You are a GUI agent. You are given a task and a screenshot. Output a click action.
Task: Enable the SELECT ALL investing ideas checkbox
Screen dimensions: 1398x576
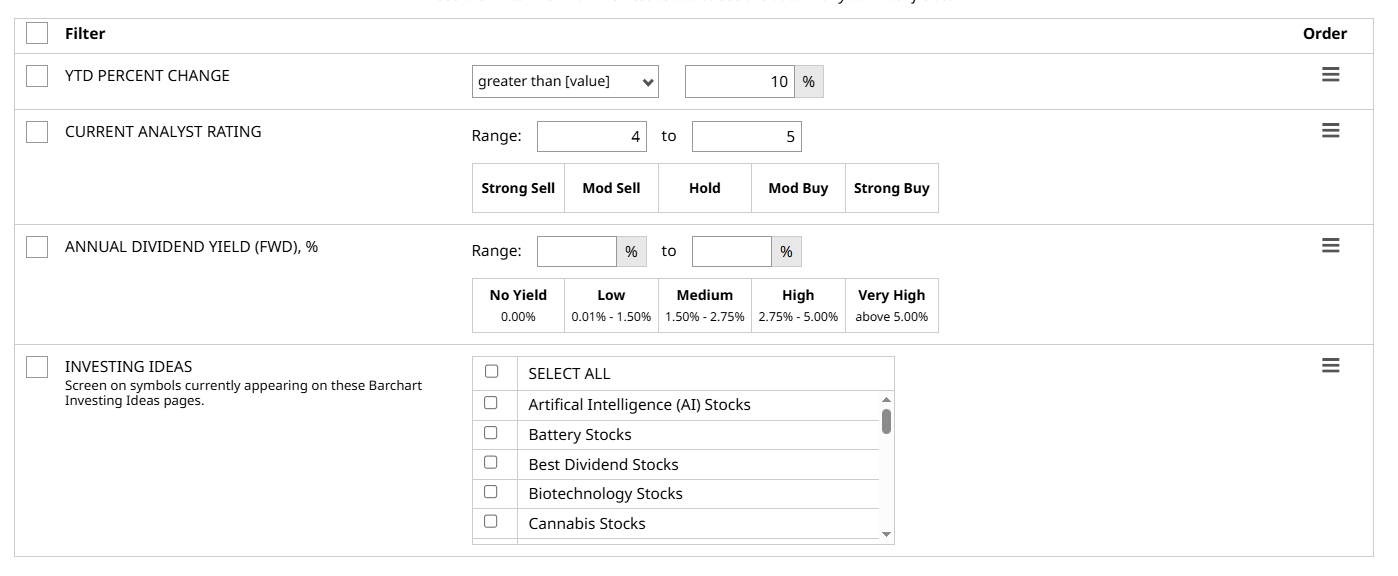491,372
